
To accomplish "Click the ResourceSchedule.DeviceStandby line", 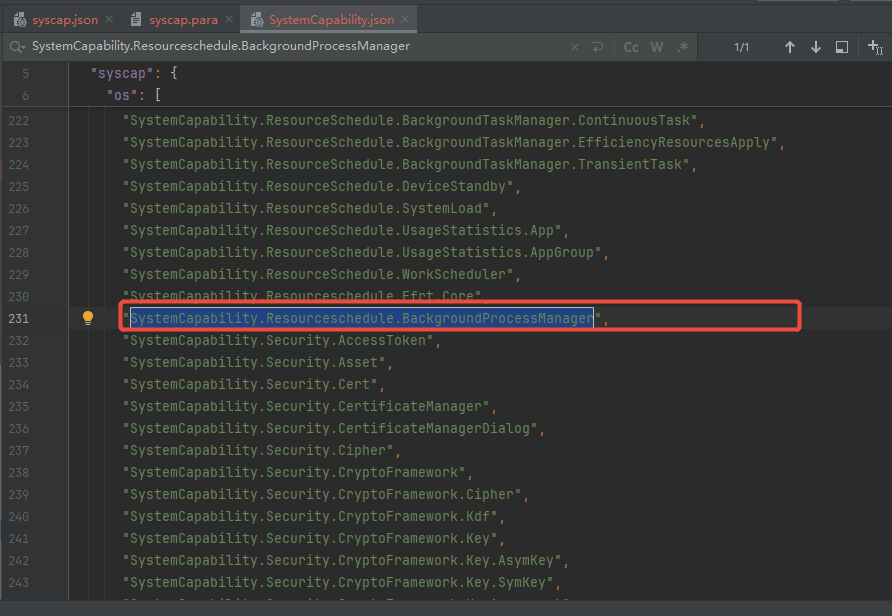I will [x=321, y=187].
